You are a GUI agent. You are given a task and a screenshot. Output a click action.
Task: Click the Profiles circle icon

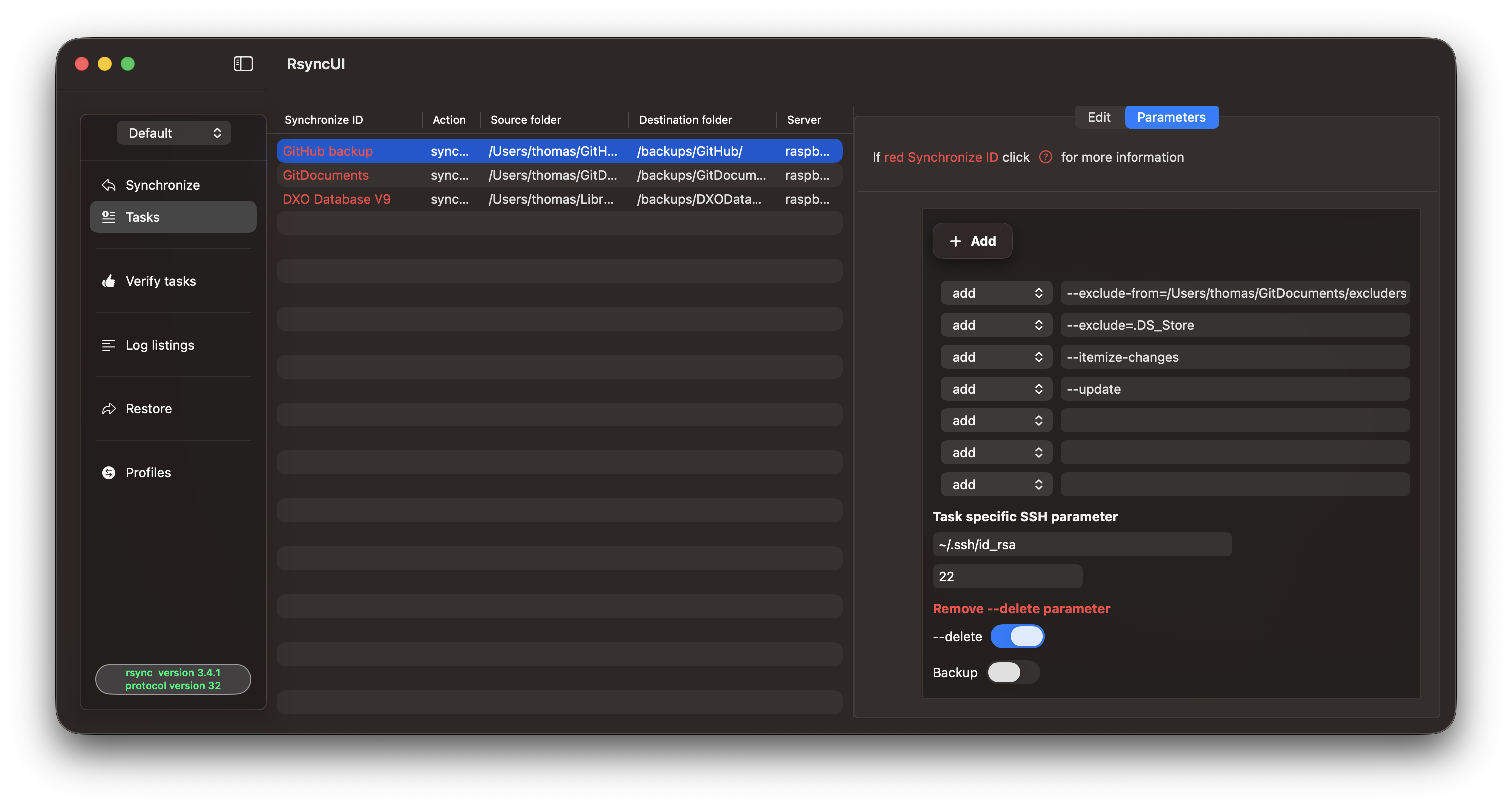[108, 473]
